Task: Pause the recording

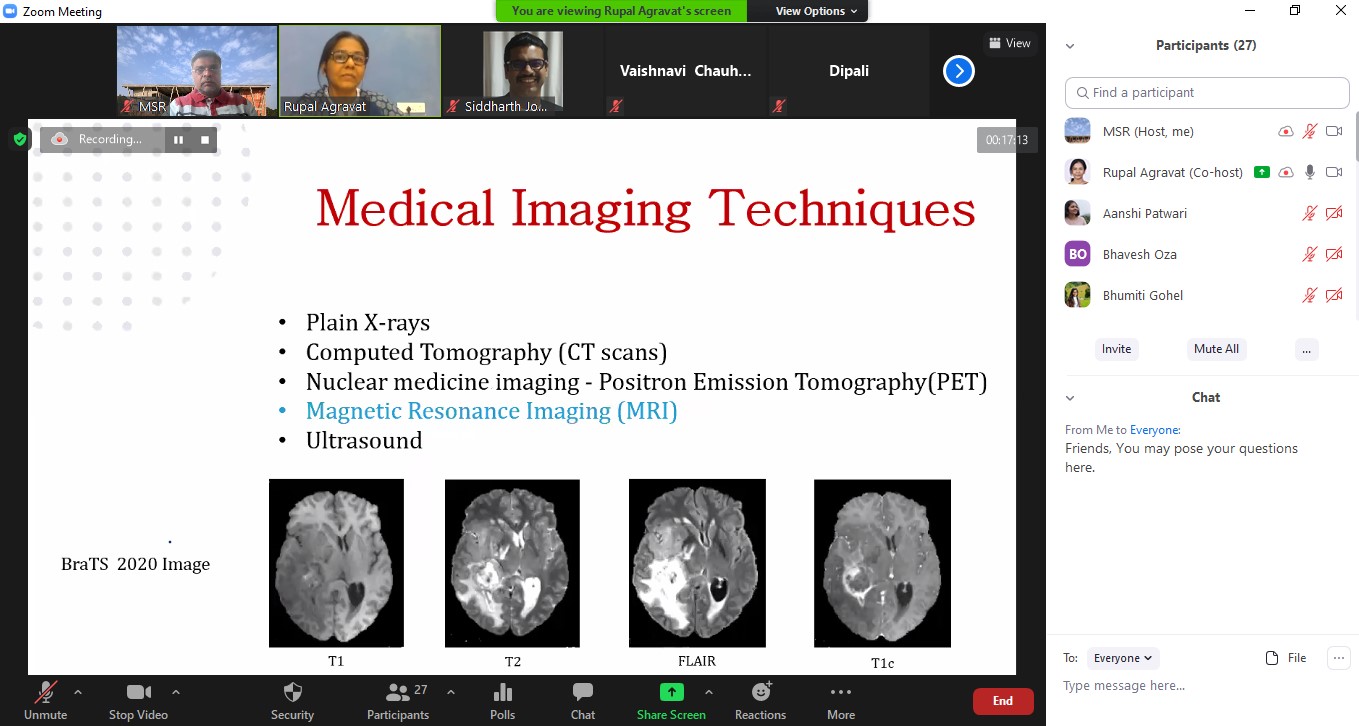Action: click(178, 140)
